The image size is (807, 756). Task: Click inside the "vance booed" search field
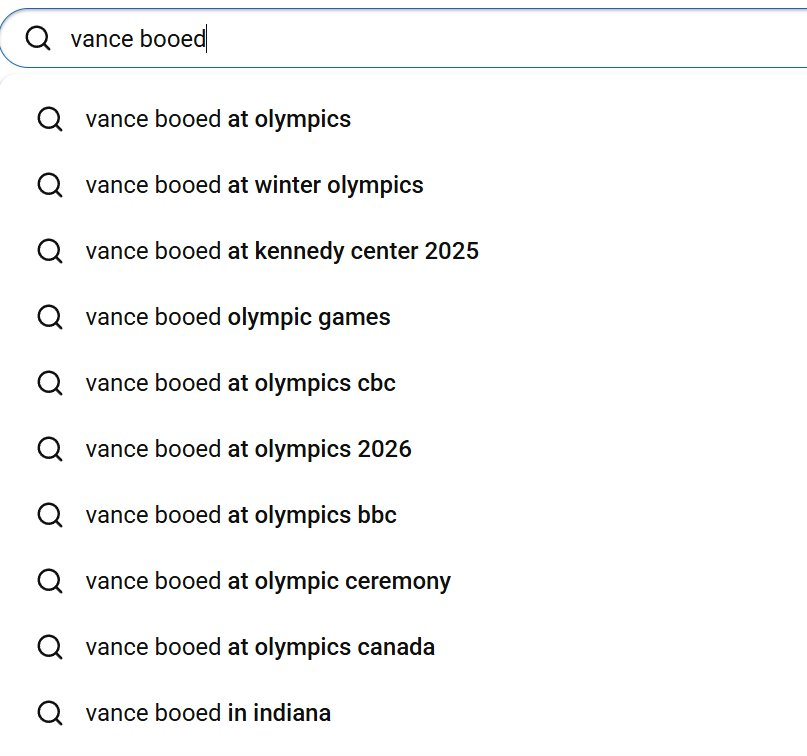tap(450, 39)
